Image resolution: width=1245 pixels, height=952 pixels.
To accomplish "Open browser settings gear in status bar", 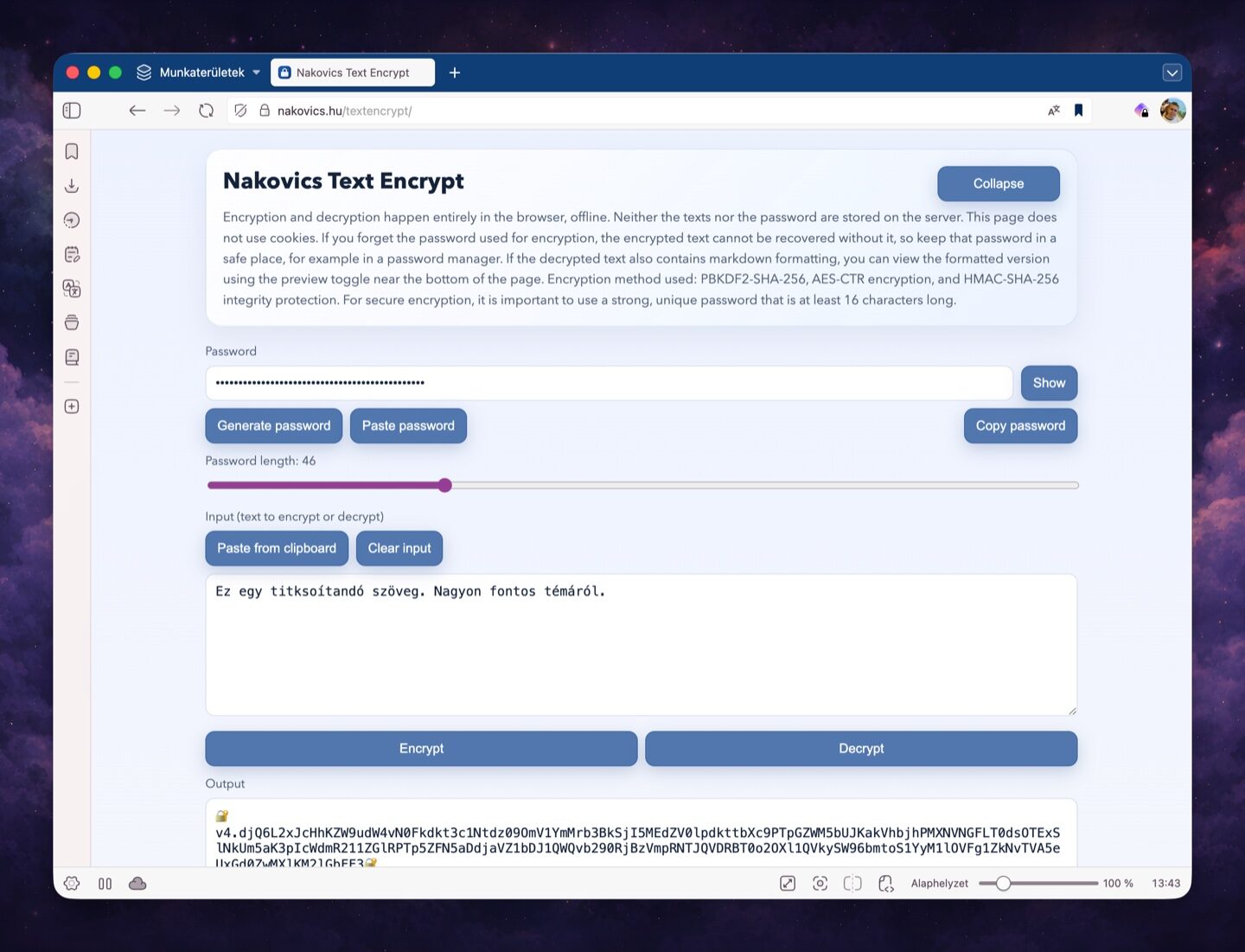I will click(x=72, y=884).
